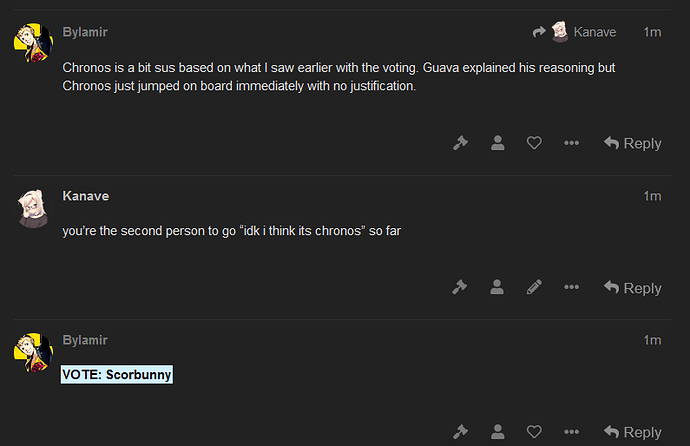Screen dimensions: 690x446
Task: Show more options on the VOTE: Scorbunny post
Action: pyautogui.click(x=571, y=432)
